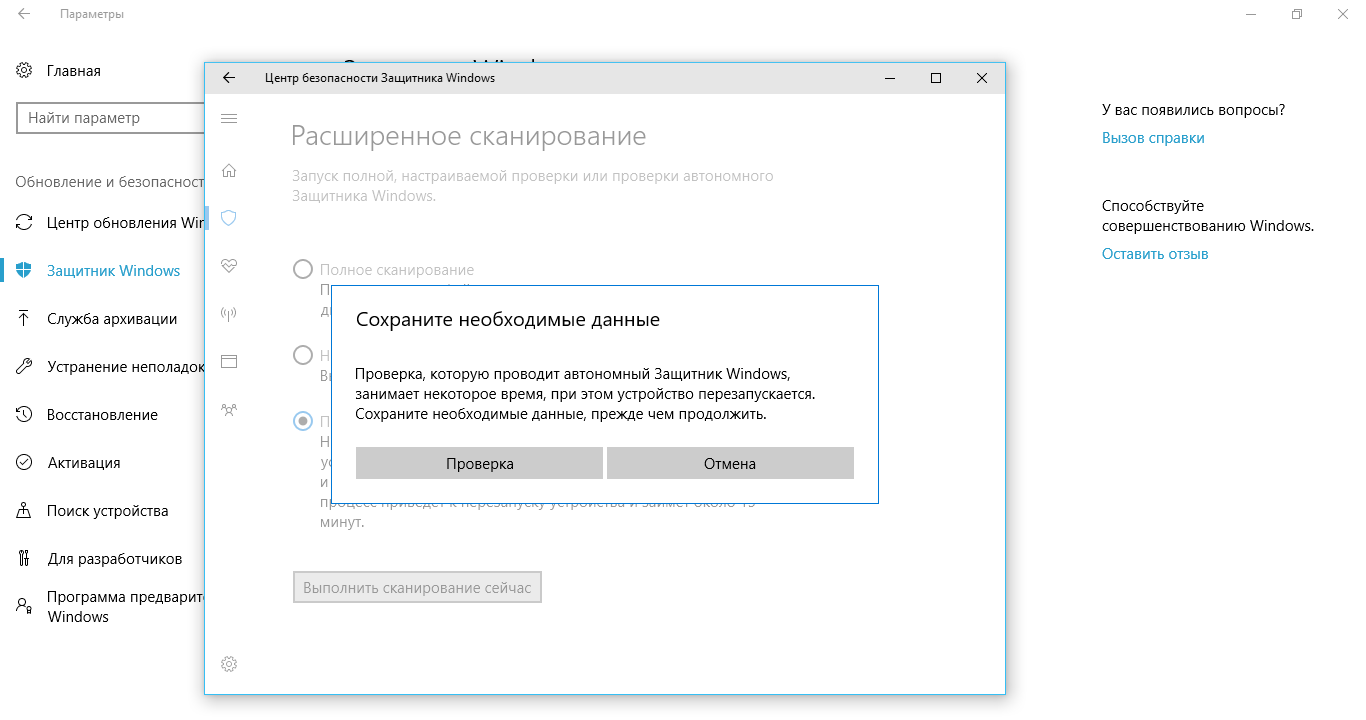Close the Defender Security Center window
1366x720 pixels.
click(982, 78)
